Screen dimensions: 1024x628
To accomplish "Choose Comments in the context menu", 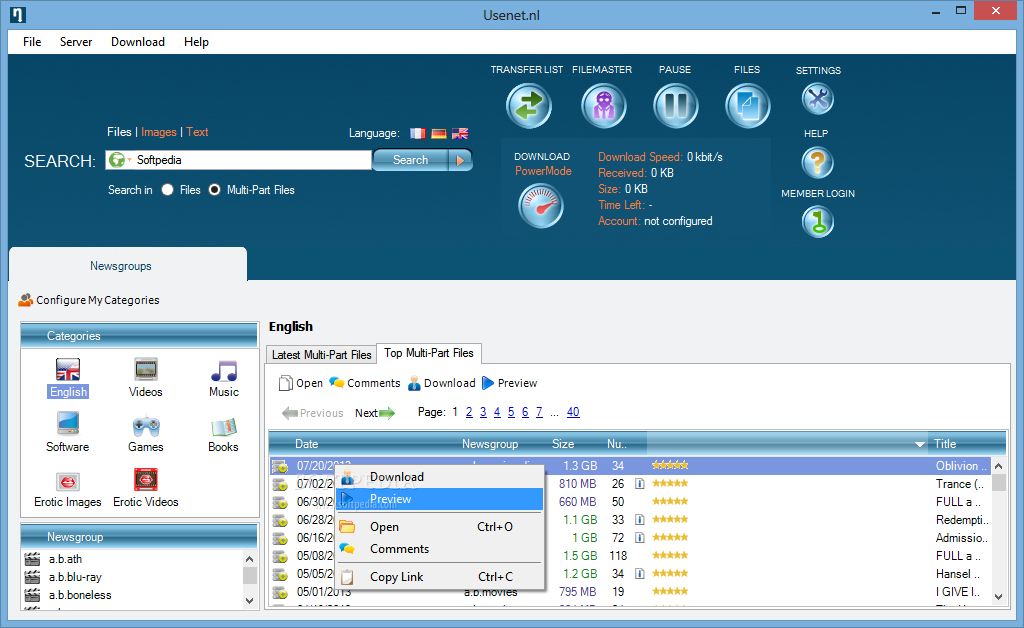I will [x=440, y=549].
